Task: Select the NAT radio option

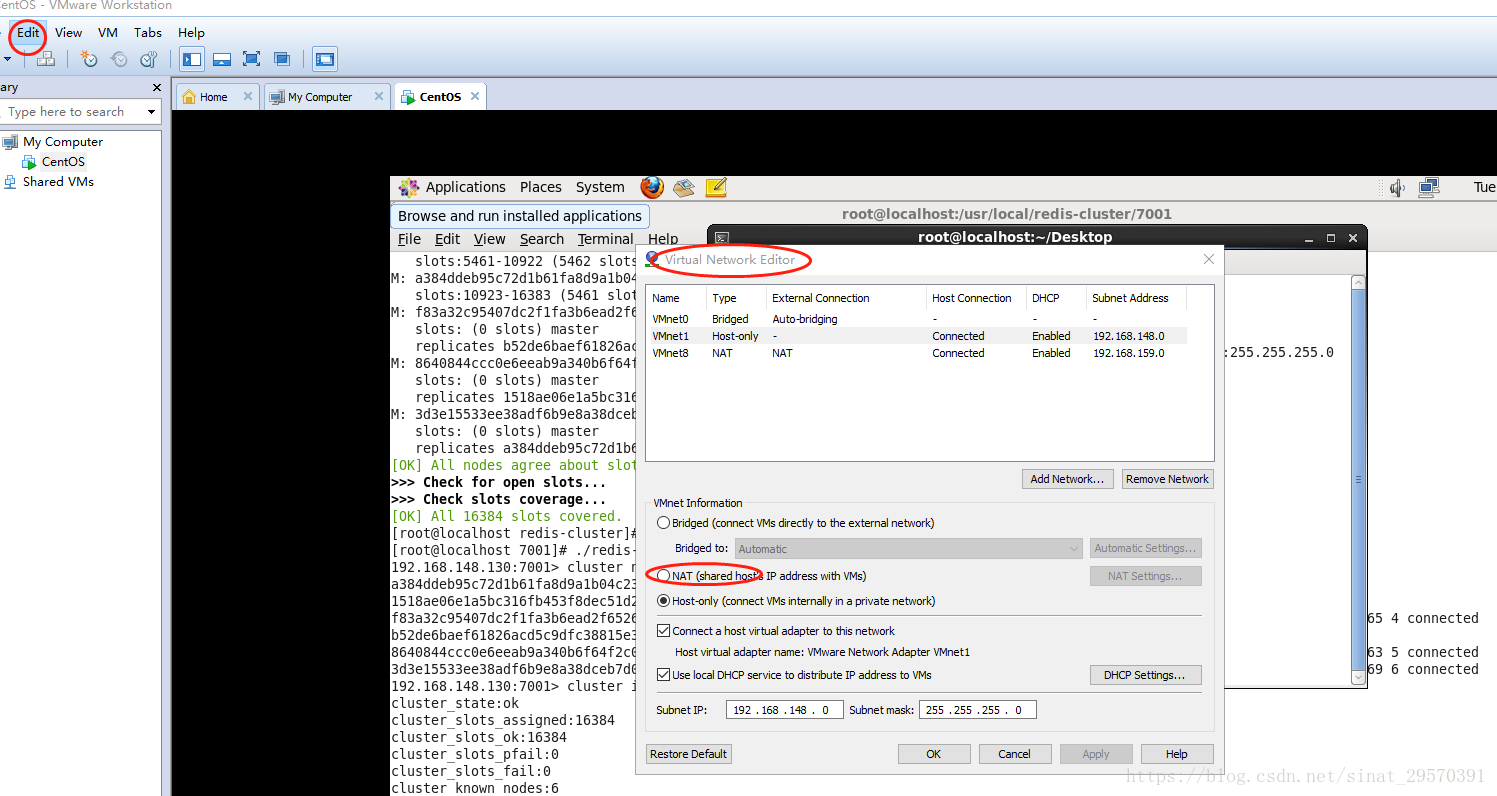Action: (663, 576)
